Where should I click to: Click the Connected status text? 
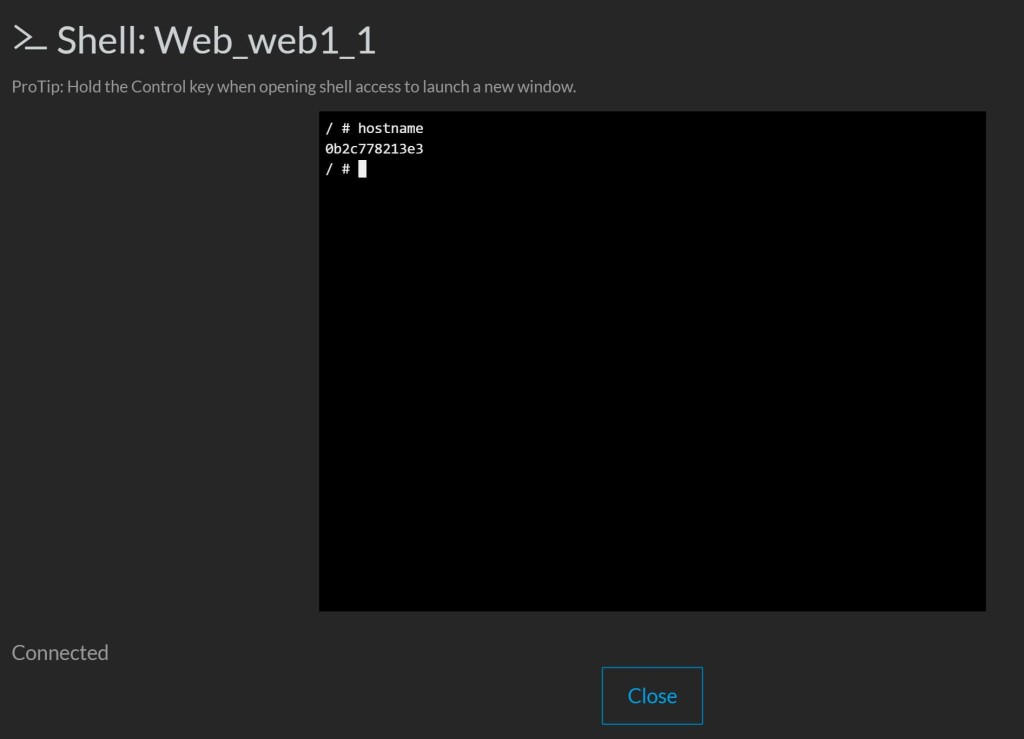click(x=60, y=653)
